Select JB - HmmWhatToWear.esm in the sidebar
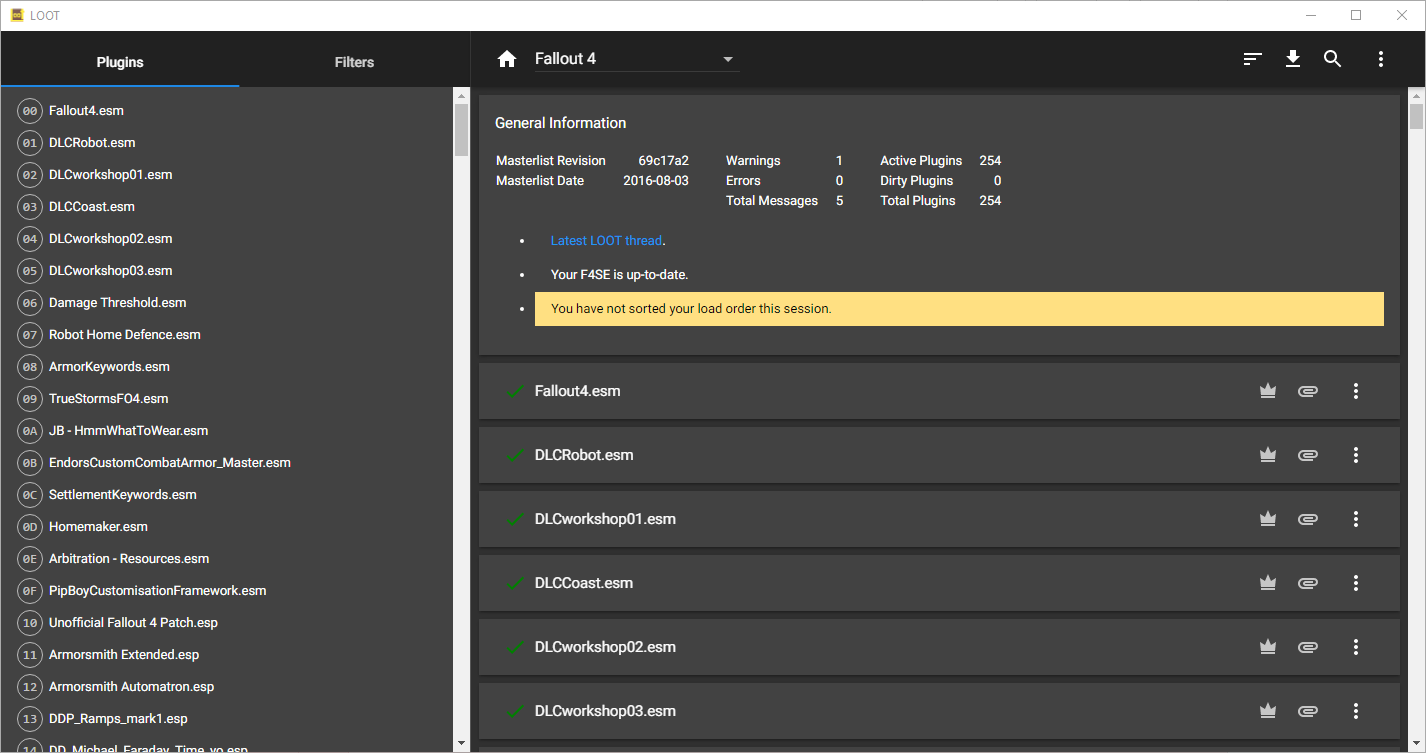This screenshot has height=753, width=1426. [227, 431]
